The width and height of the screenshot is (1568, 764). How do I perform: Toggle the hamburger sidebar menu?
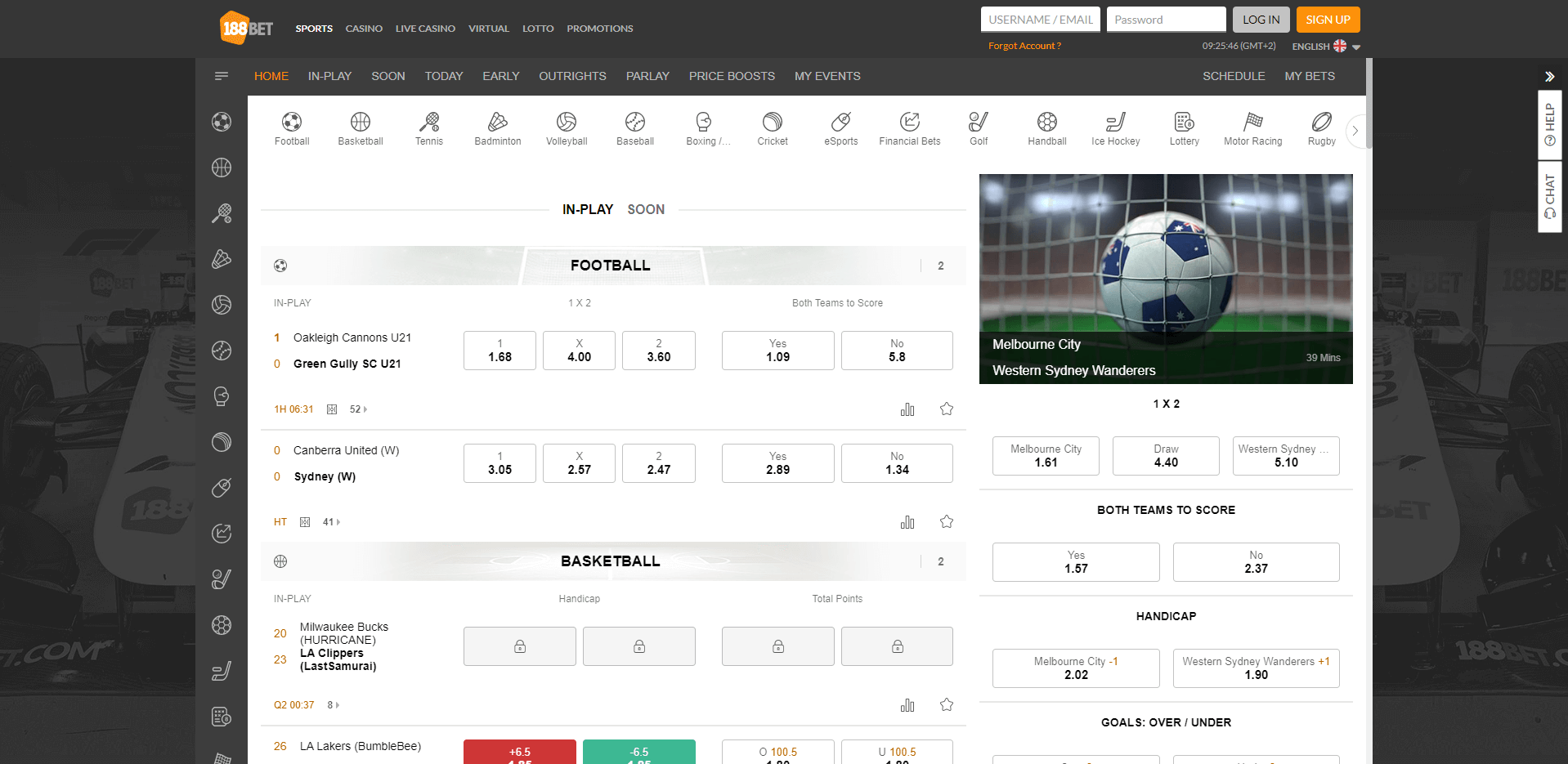coord(222,76)
